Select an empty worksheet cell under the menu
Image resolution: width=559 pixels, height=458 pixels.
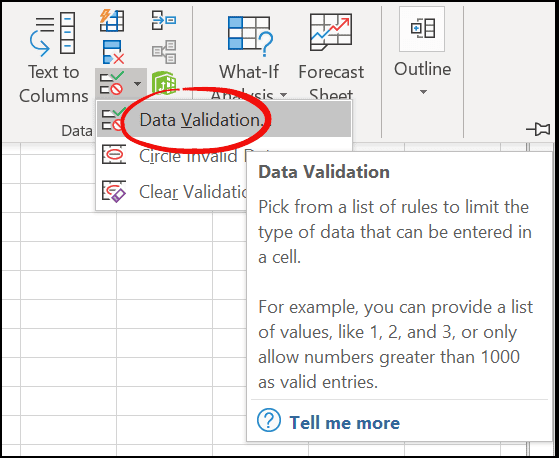[x=164, y=256]
